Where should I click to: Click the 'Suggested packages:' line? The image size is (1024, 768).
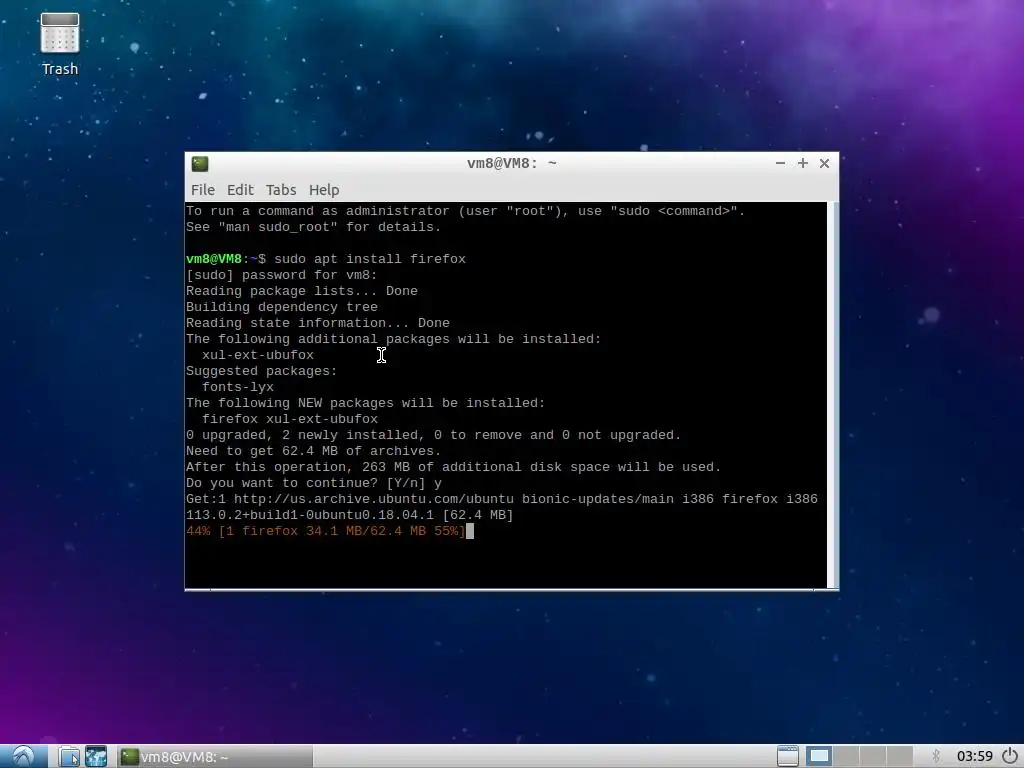coord(261,371)
